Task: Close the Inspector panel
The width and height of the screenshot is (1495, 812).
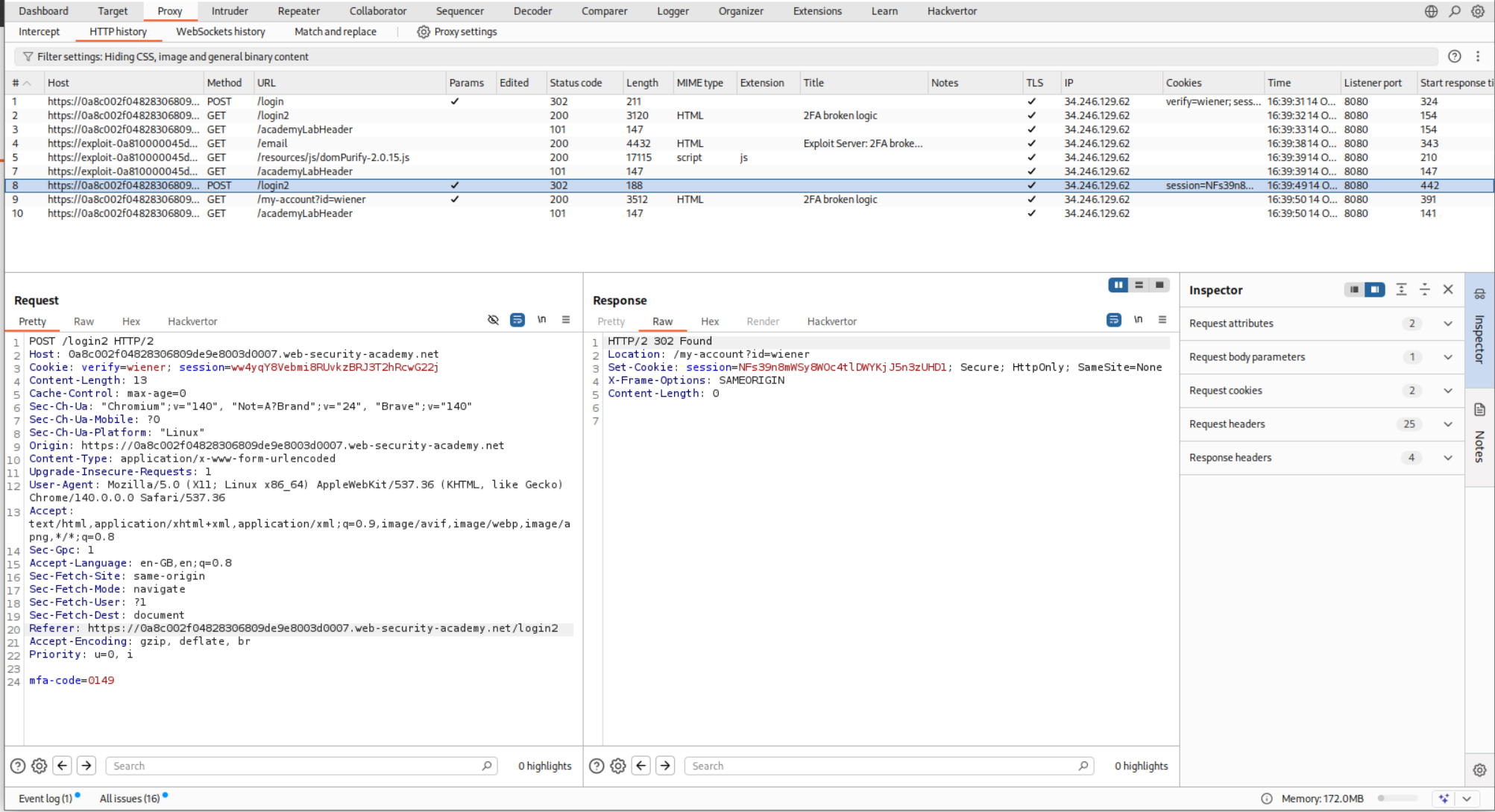Action: click(1448, 289)
